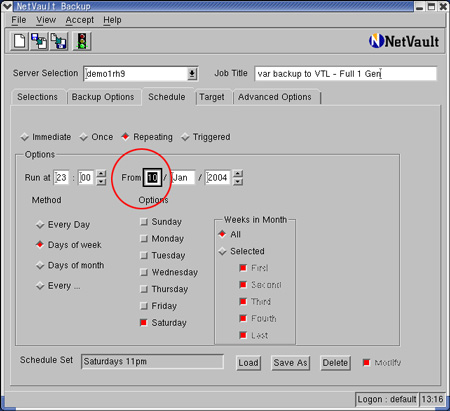The image size is (450, 411).
Task: Click the second toolbar icon with copy pages
Action: (x=39, y=41)
